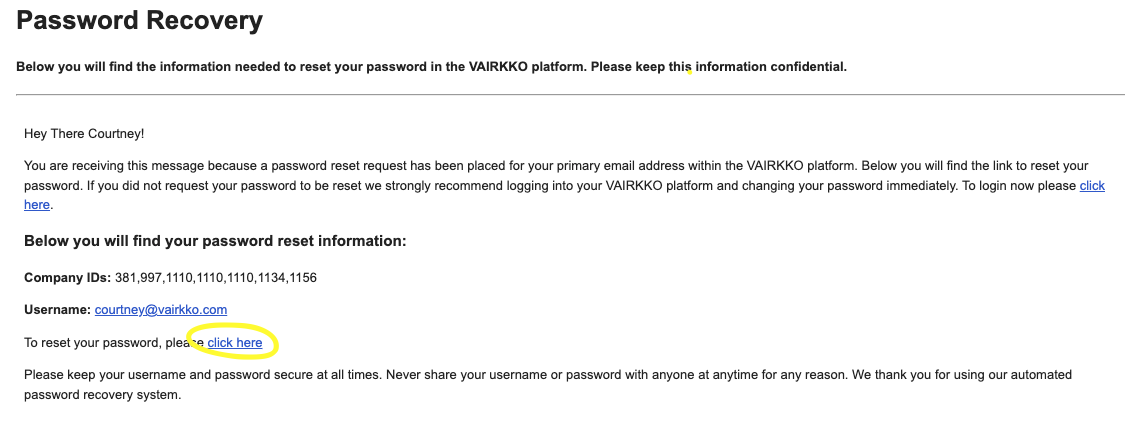Open the courtney@vairkko.com email link
Image resolution: width=1125 pixels, height=421 pixels.
[x=160, y=310]
